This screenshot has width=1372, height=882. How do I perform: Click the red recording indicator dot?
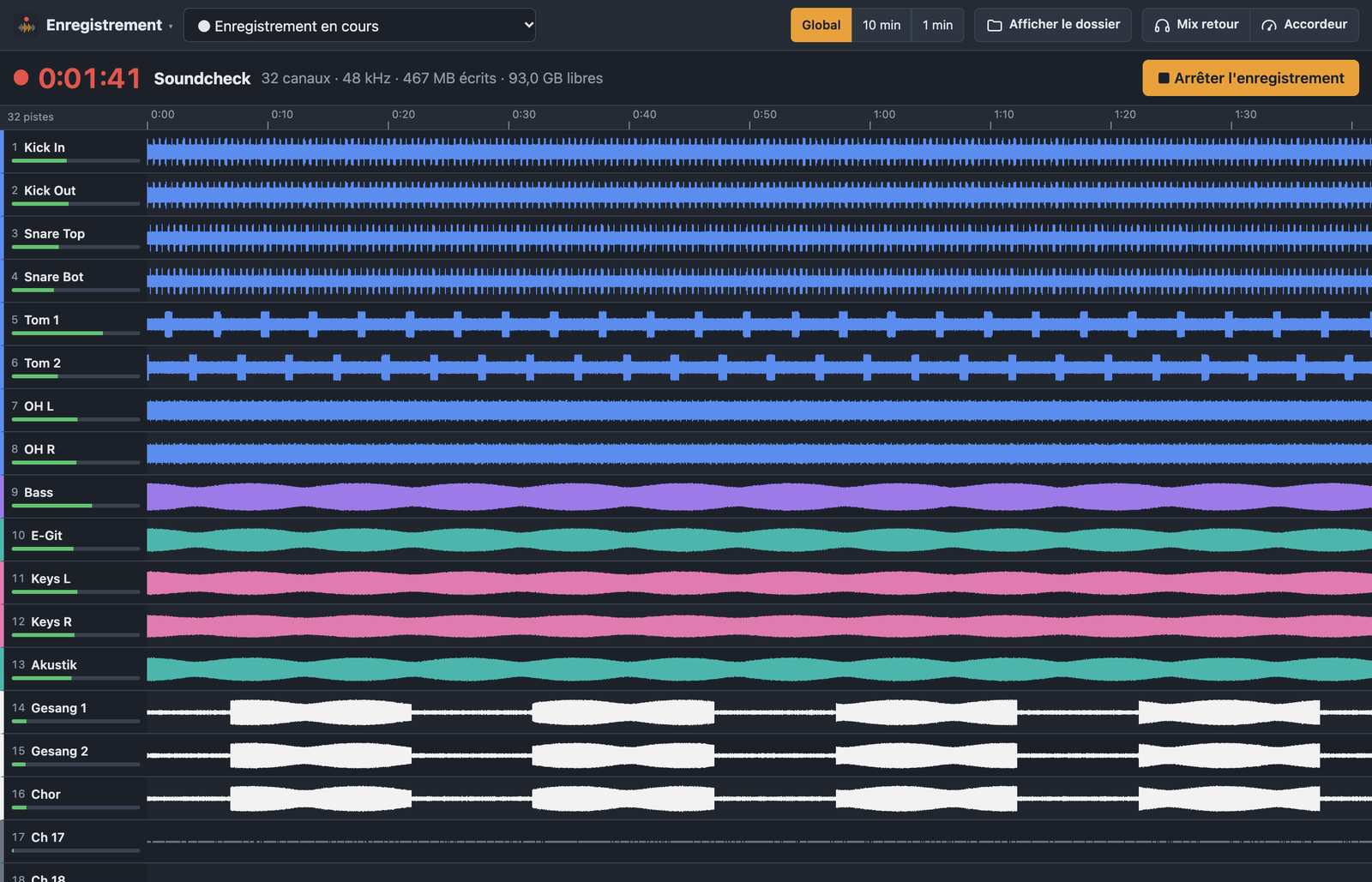pos(21,78)
